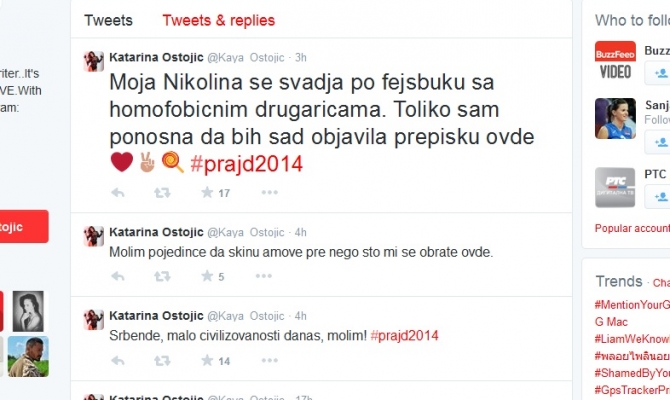Open #prajd2014 hashtag in the first tweet
Image resolution: width=670 pixels, height=400 pixels.
pos(247,164)
